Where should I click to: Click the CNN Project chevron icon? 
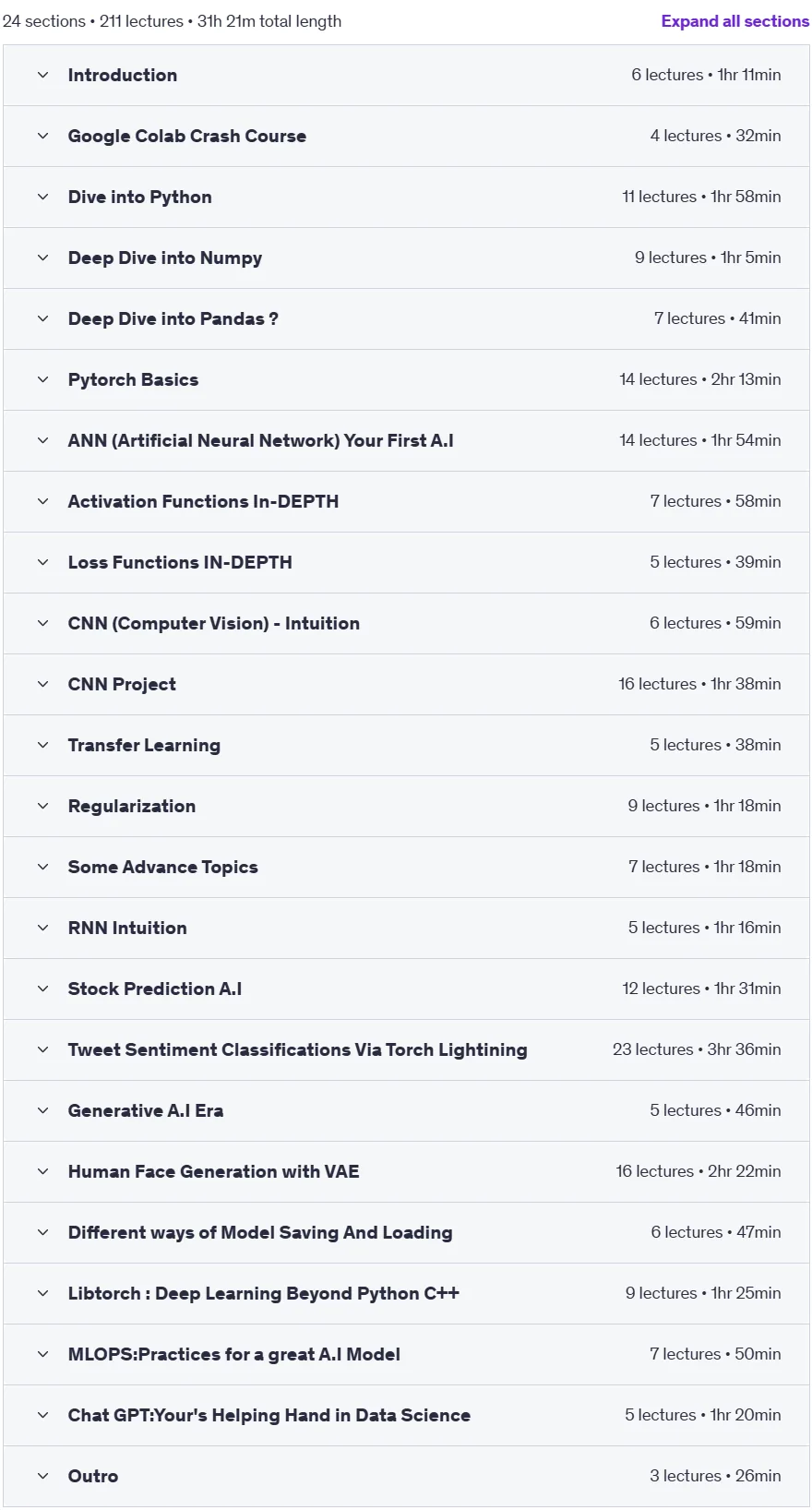[42, 684]
